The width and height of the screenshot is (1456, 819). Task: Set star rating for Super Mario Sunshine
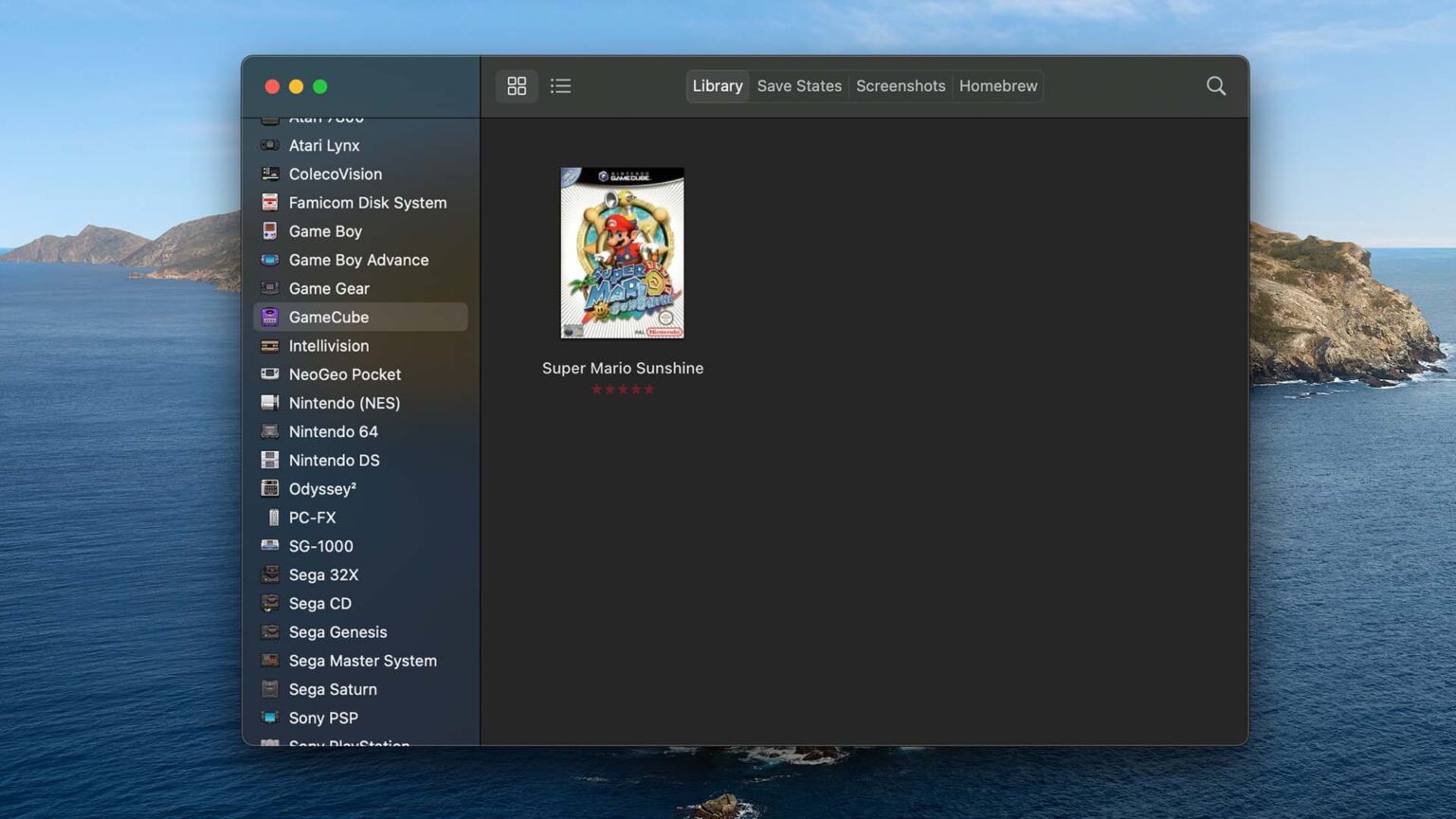[x=623, y=390]
